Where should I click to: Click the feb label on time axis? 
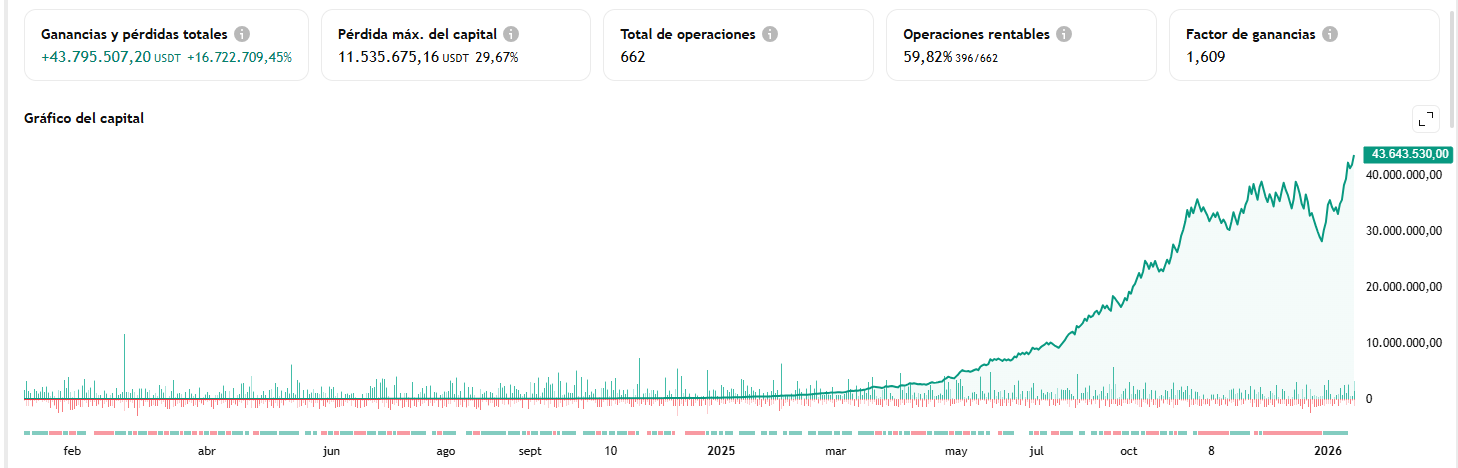click(72, 451)
